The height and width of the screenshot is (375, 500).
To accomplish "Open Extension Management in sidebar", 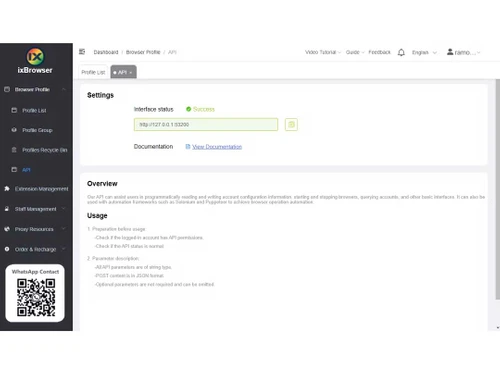I will tap(41, 189).
